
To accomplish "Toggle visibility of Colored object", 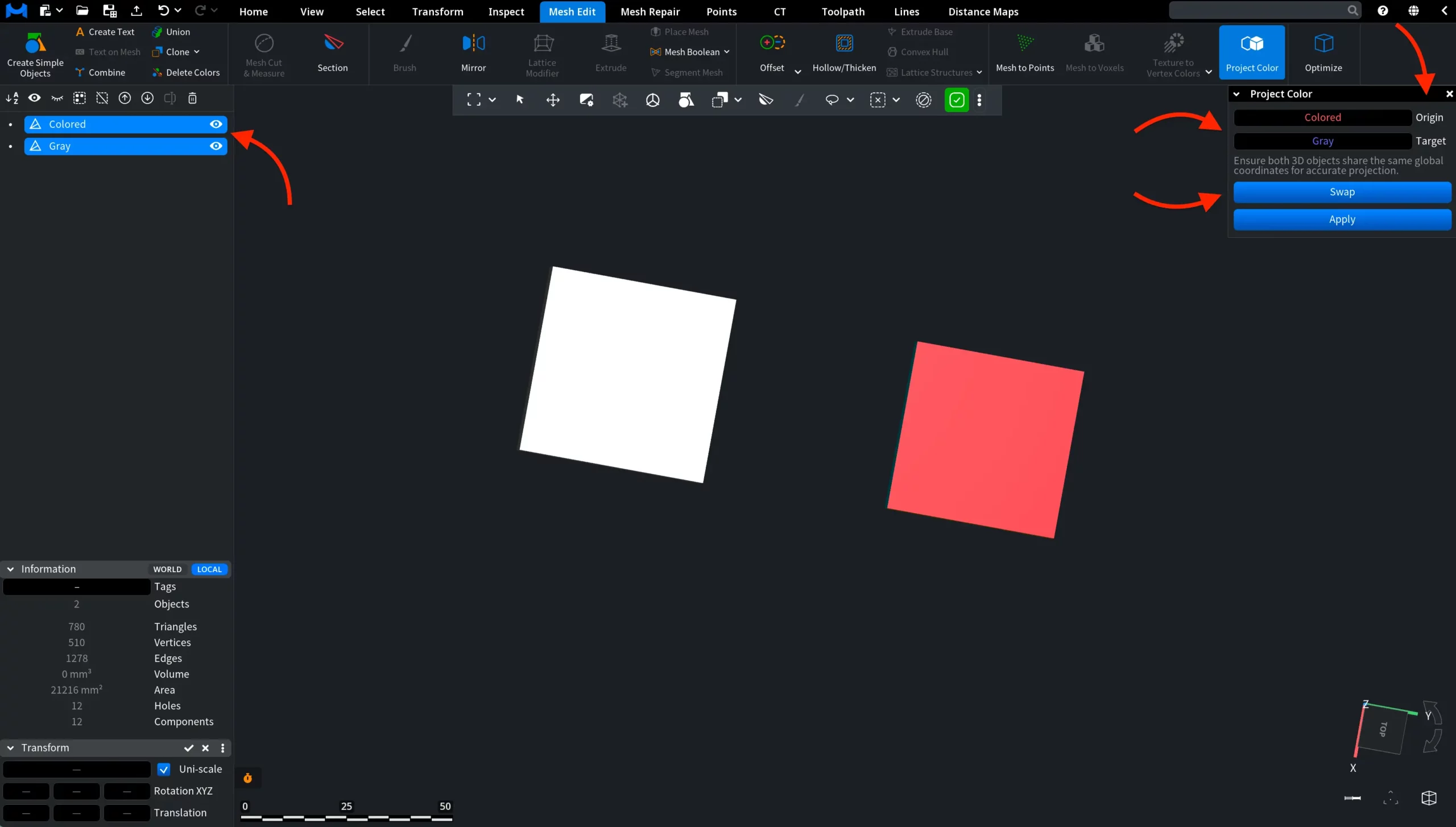I will click(x=216, y=124).
